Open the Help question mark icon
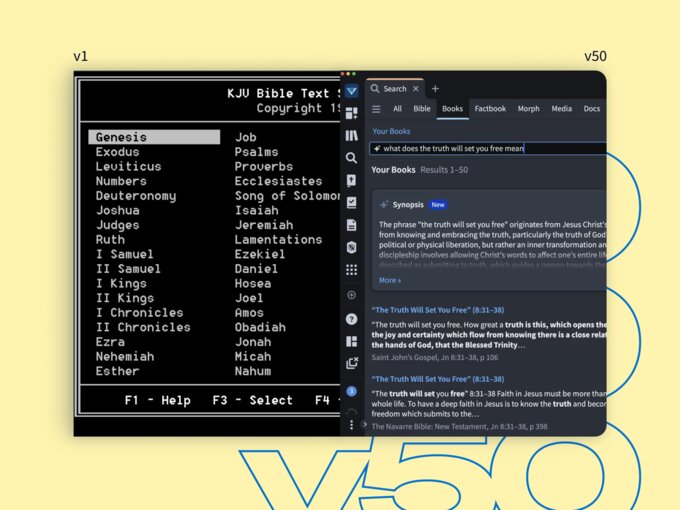This screenshot has height=510, width=680. (352, 319)
